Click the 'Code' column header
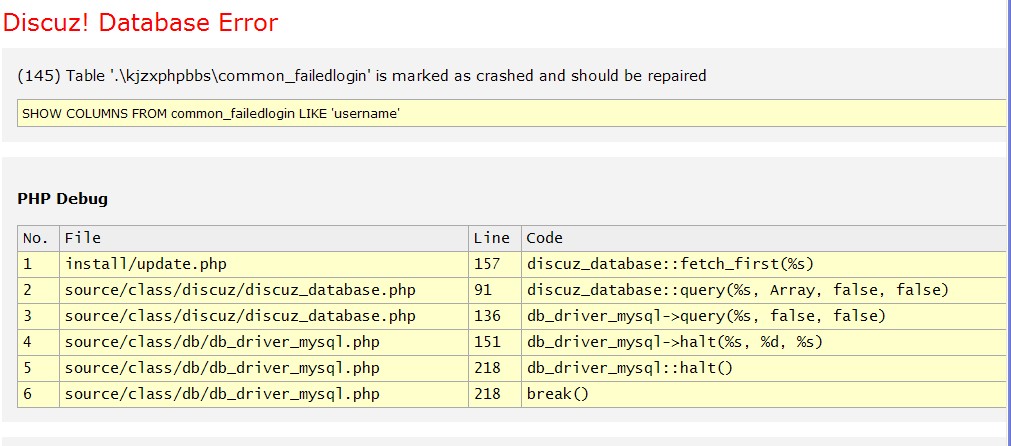The height and width of the screenshot is (446, 1011). point(764,238)
